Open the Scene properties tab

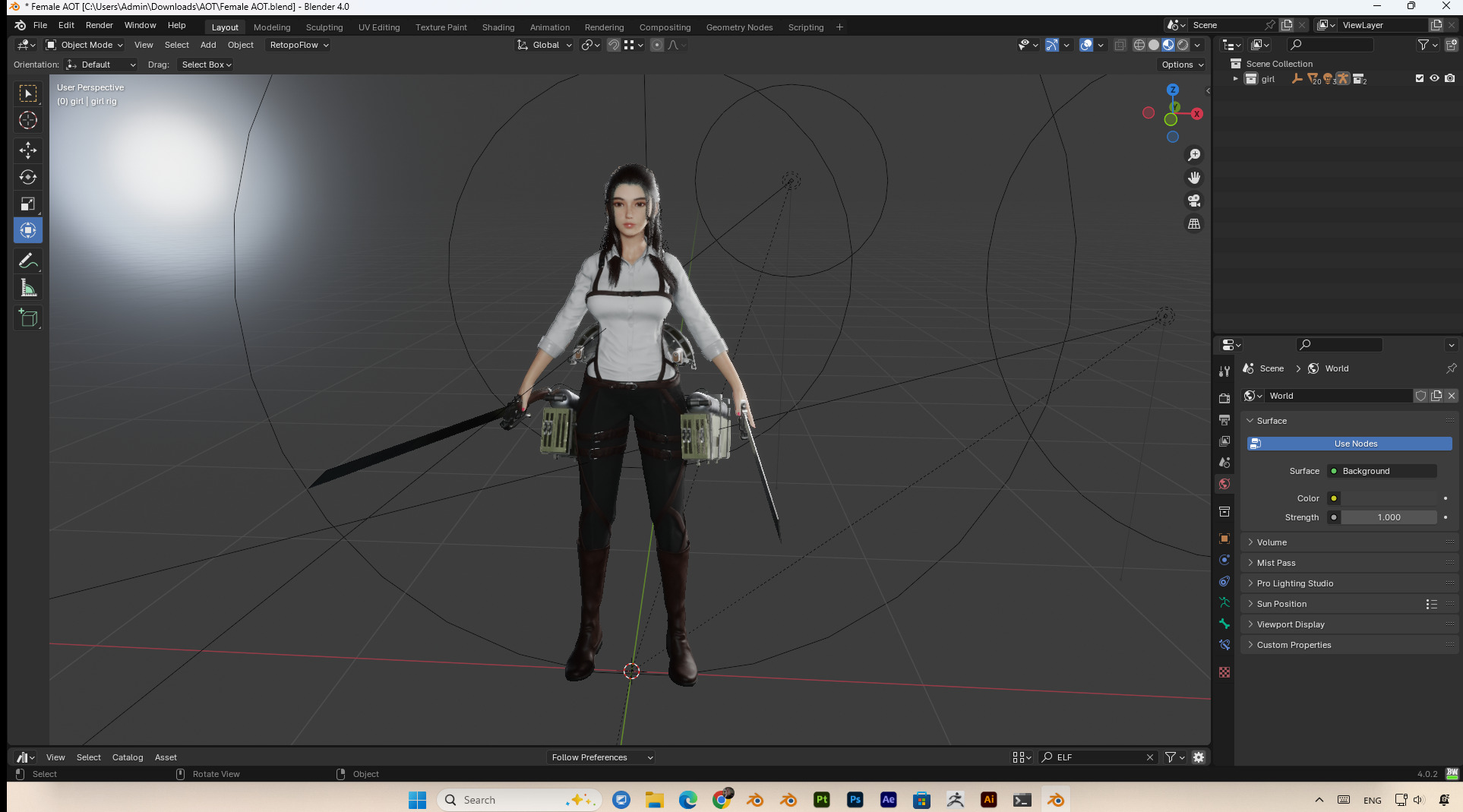1224,462
